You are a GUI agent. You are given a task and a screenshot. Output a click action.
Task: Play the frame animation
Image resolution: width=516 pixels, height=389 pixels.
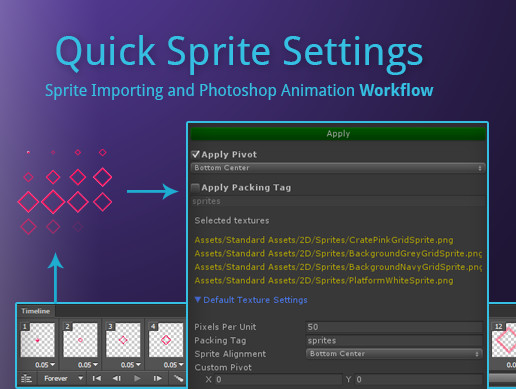coord(137,378)
